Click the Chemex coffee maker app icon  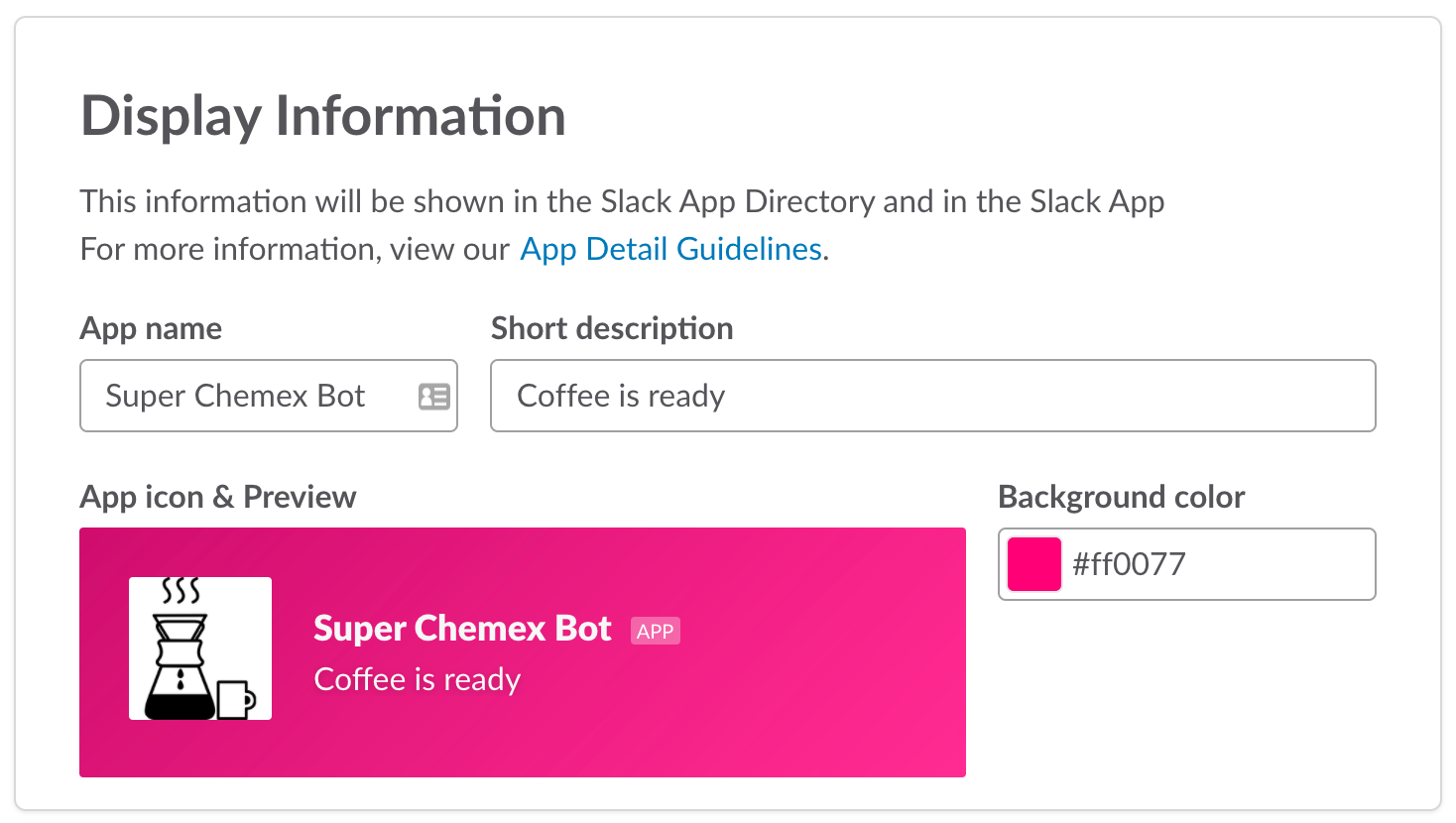pyautogui.click(x=199, y=648)
